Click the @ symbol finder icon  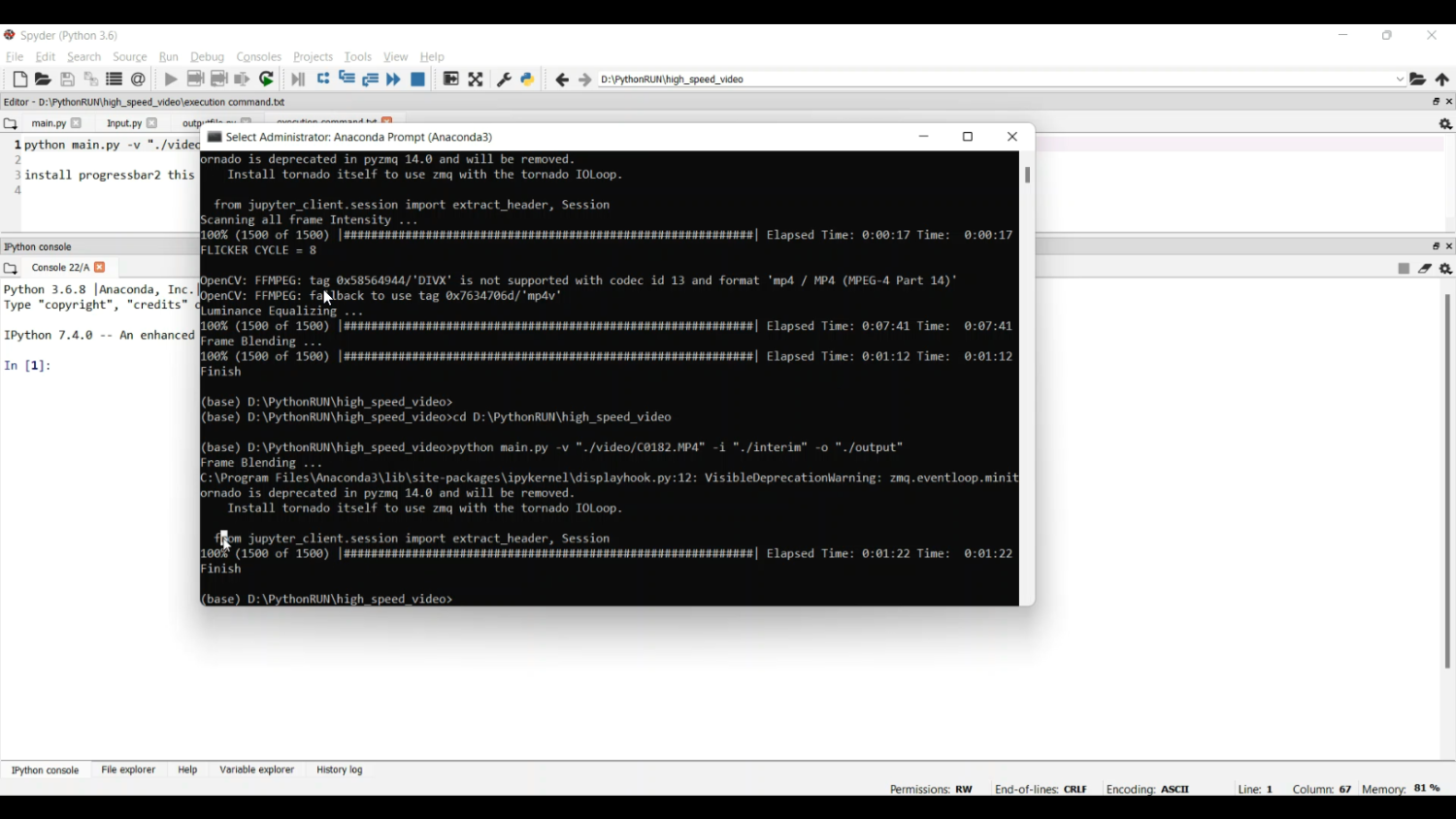(x=139, y=80)
